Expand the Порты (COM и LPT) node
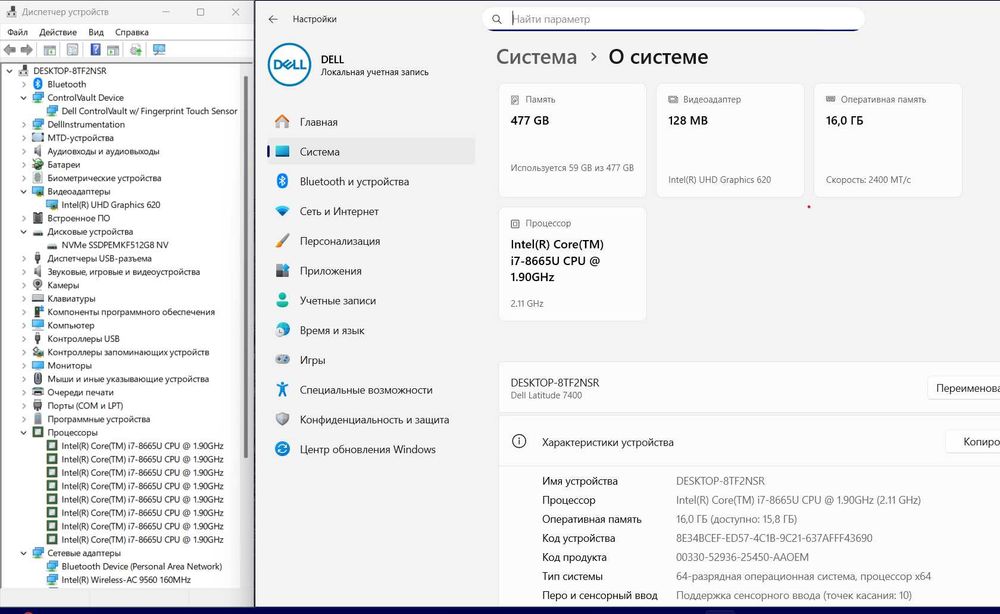Image resolution: width=1000 pixels, height=614 pixels. pyautogui.click(x=24, y=406)
